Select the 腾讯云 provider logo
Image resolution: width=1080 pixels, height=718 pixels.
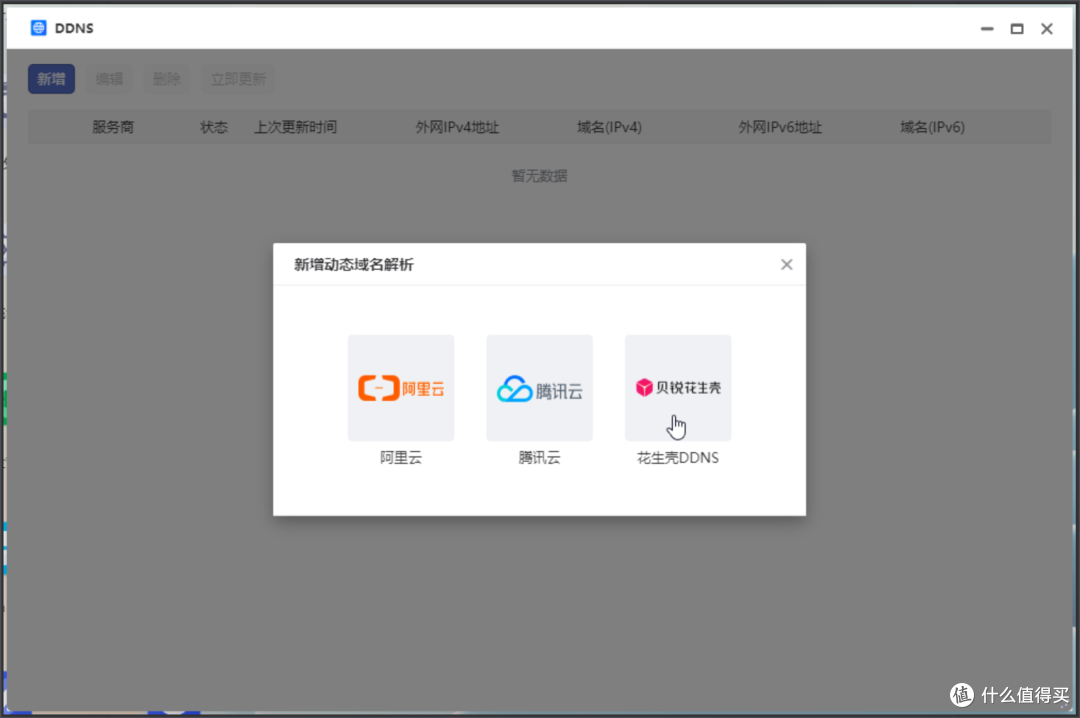click(x=539, y=387)
